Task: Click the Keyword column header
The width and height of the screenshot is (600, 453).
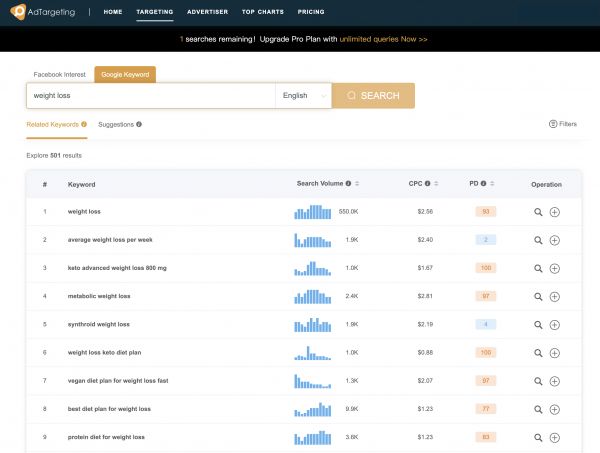Action: point(82,184)
